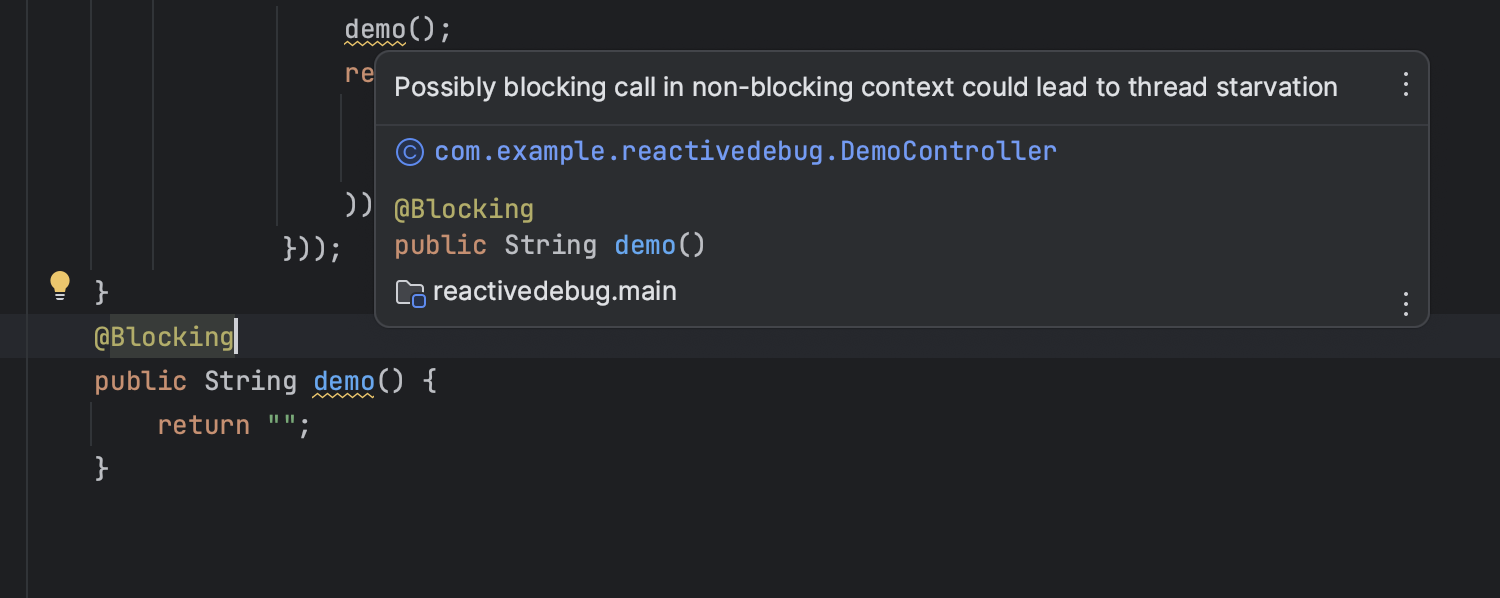This screenshot has height=598, width=1500.
Task: Click the thread starvation warning message text
Action: [865, 88]
